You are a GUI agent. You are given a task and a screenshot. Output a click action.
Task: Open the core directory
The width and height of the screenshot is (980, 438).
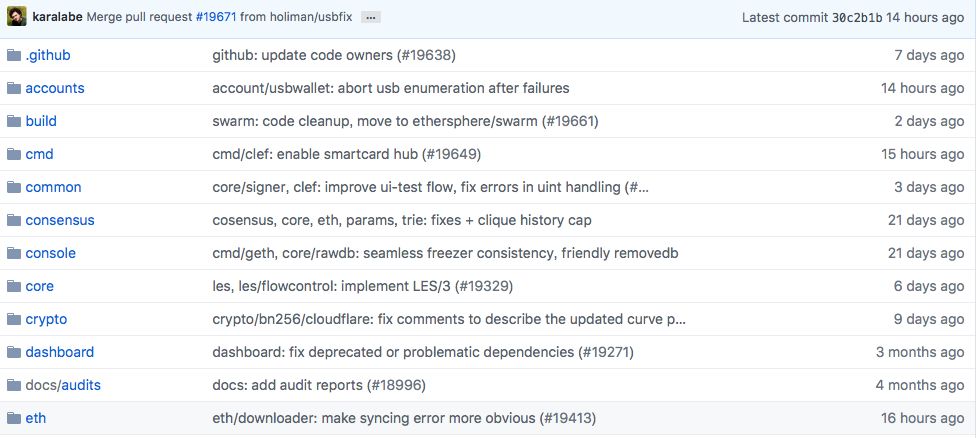(40, 286)
